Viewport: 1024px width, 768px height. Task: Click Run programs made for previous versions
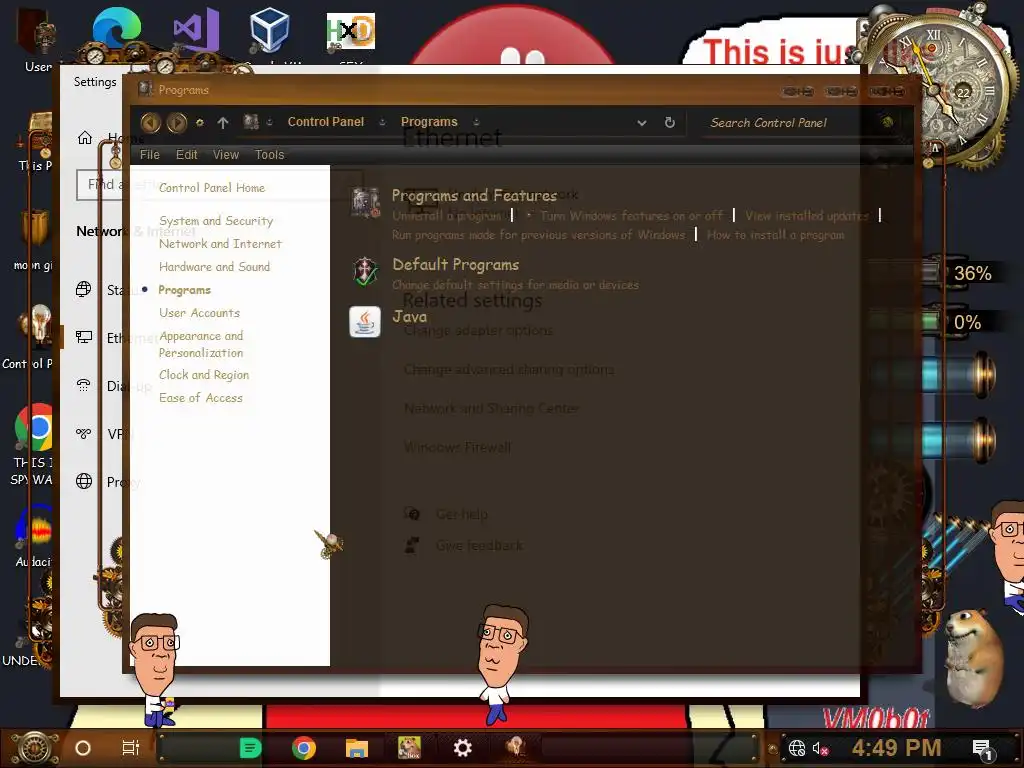coord(539,234)
